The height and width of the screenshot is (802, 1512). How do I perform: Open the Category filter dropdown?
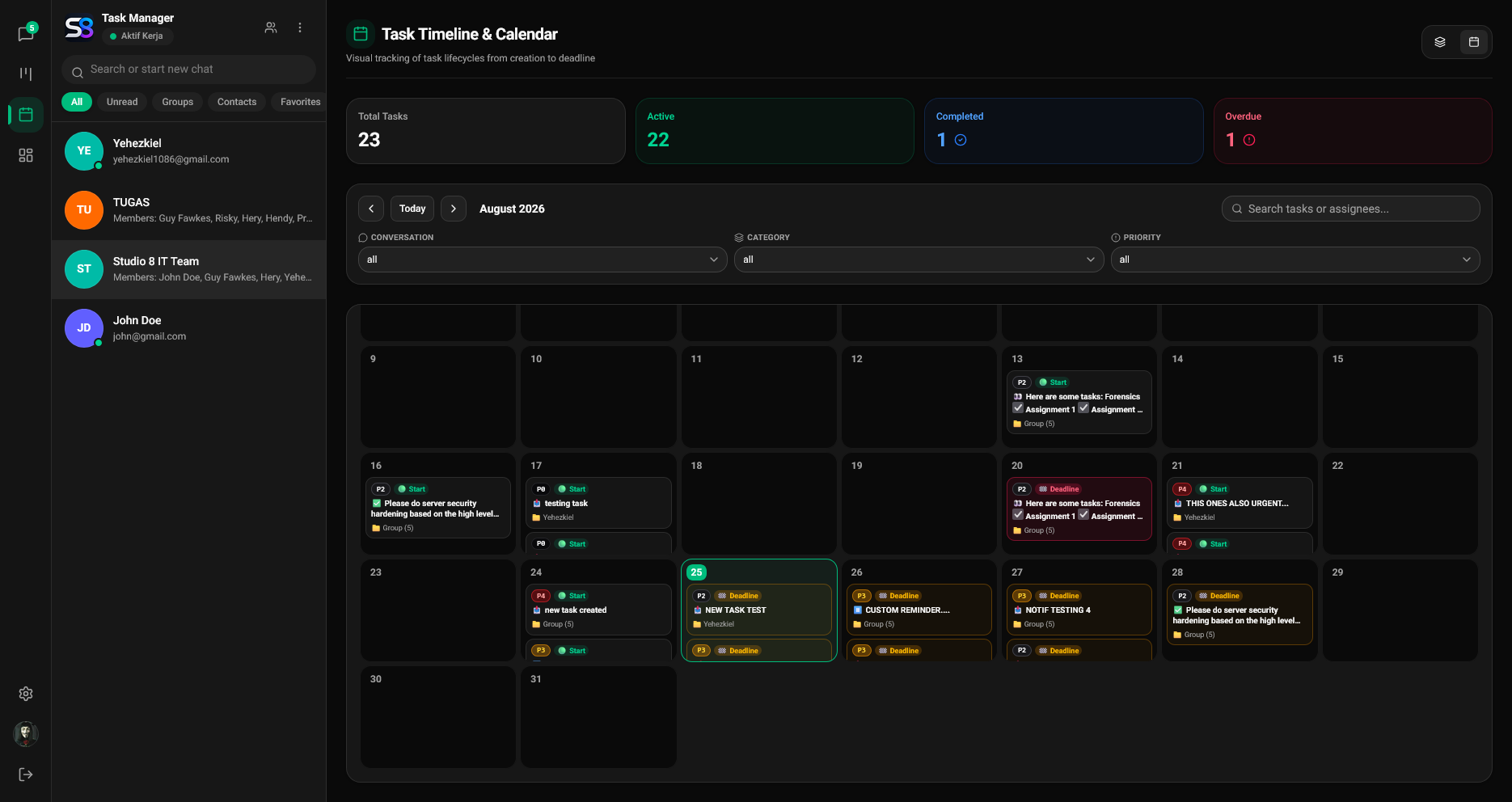tap(919, 260)
